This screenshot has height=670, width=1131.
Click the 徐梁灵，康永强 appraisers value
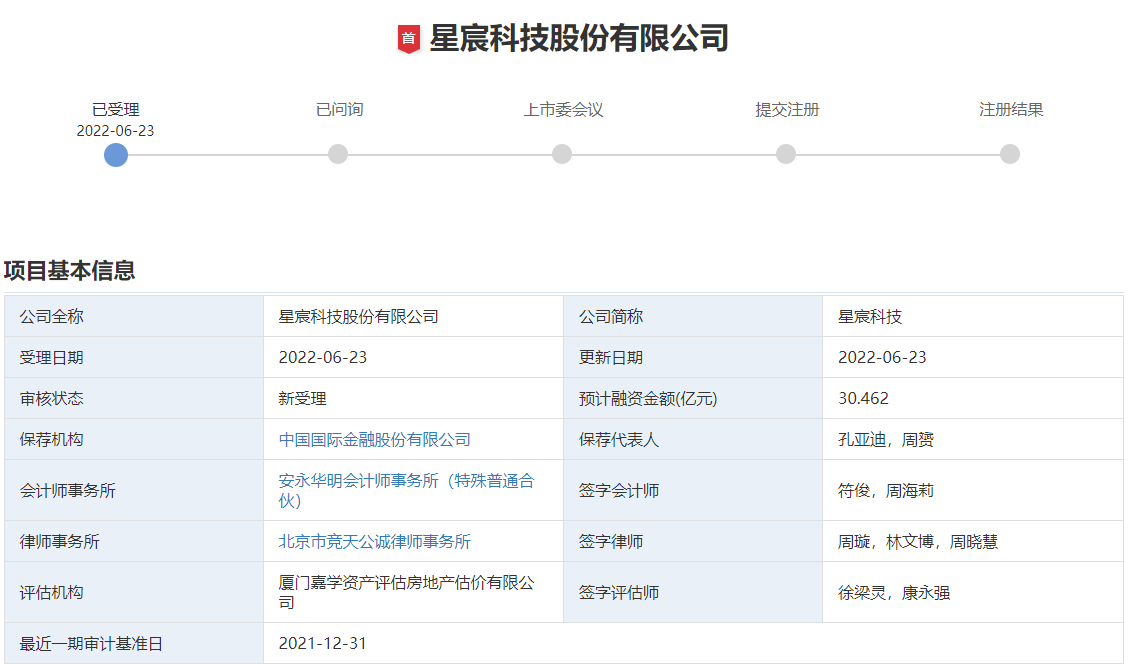click(894, 592)
